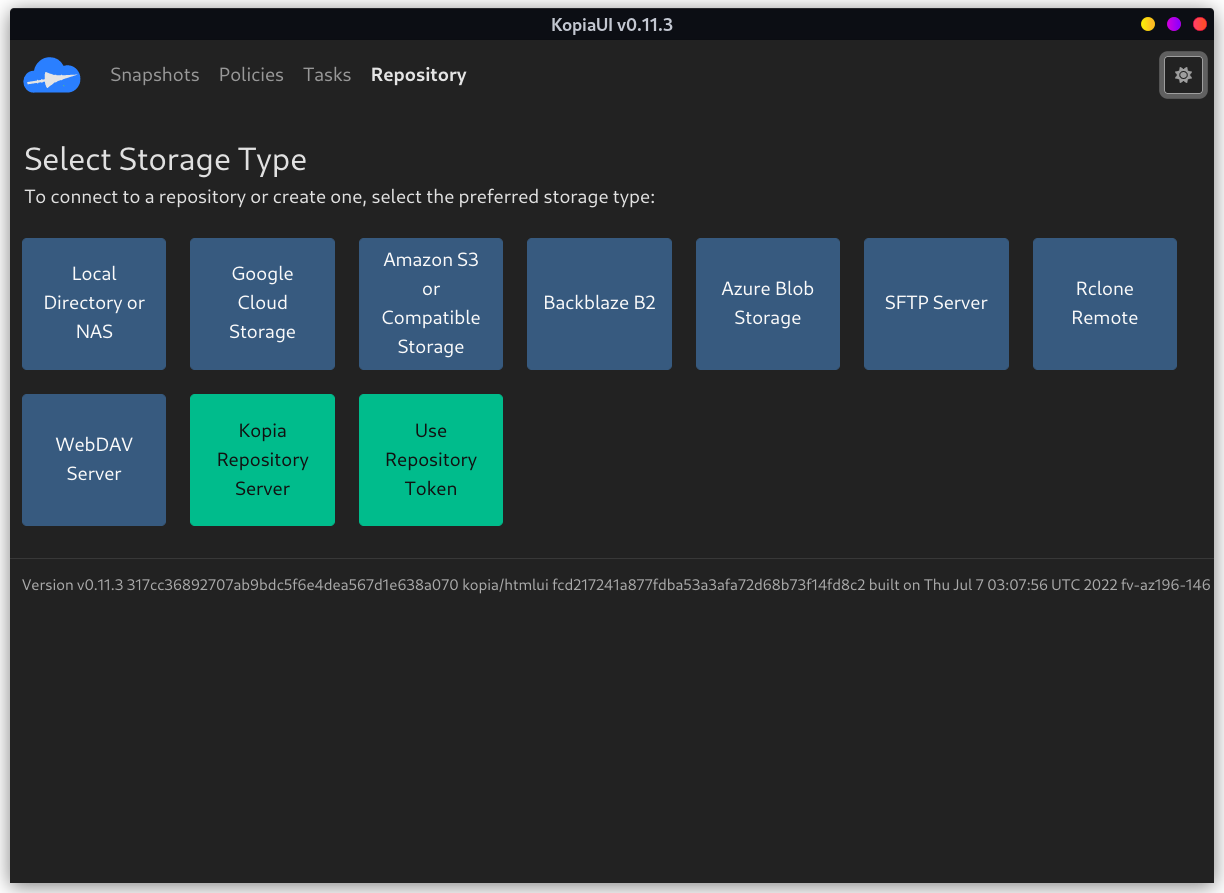The height and width of the screenshot is (893, 1224).
Task: Select Azure Blob Storage
Action: tap(768, 303)
